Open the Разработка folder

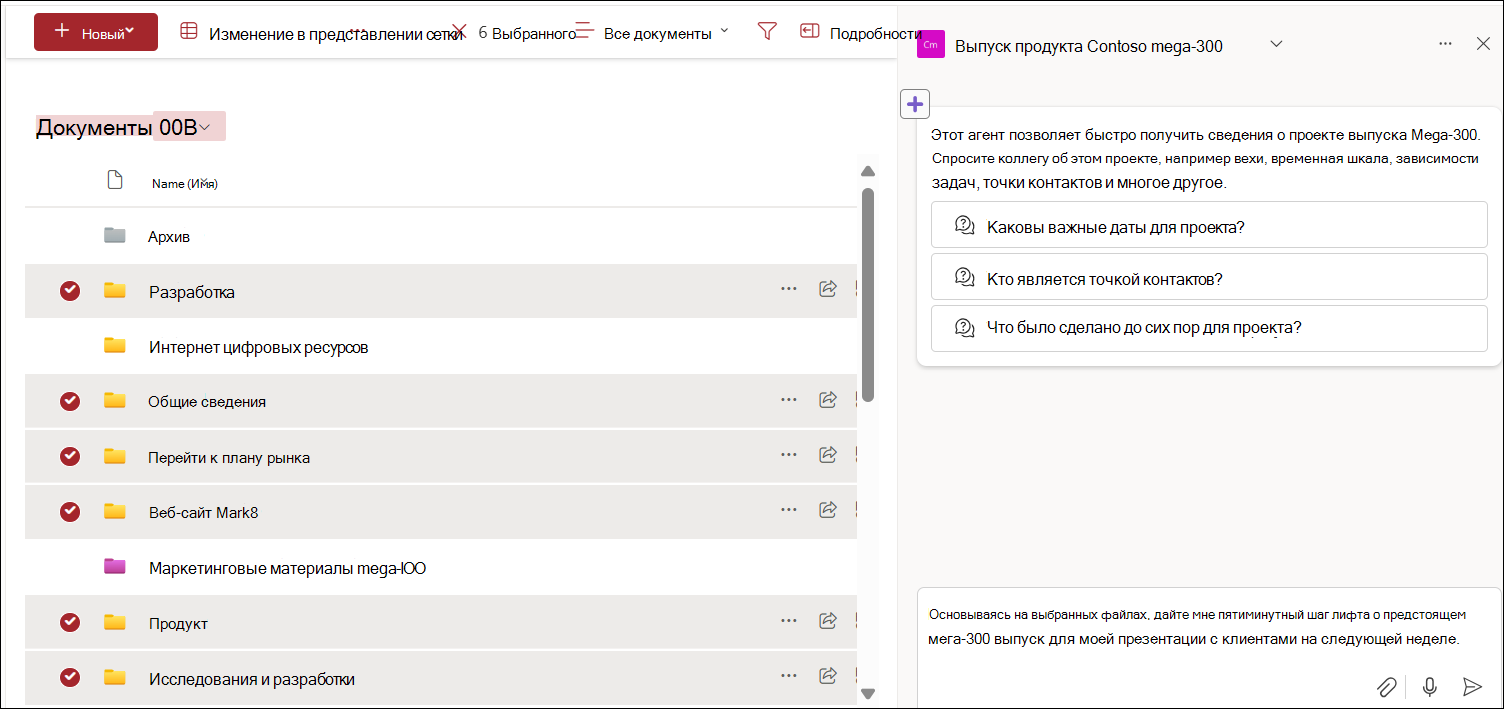click(x=192, y=292)
